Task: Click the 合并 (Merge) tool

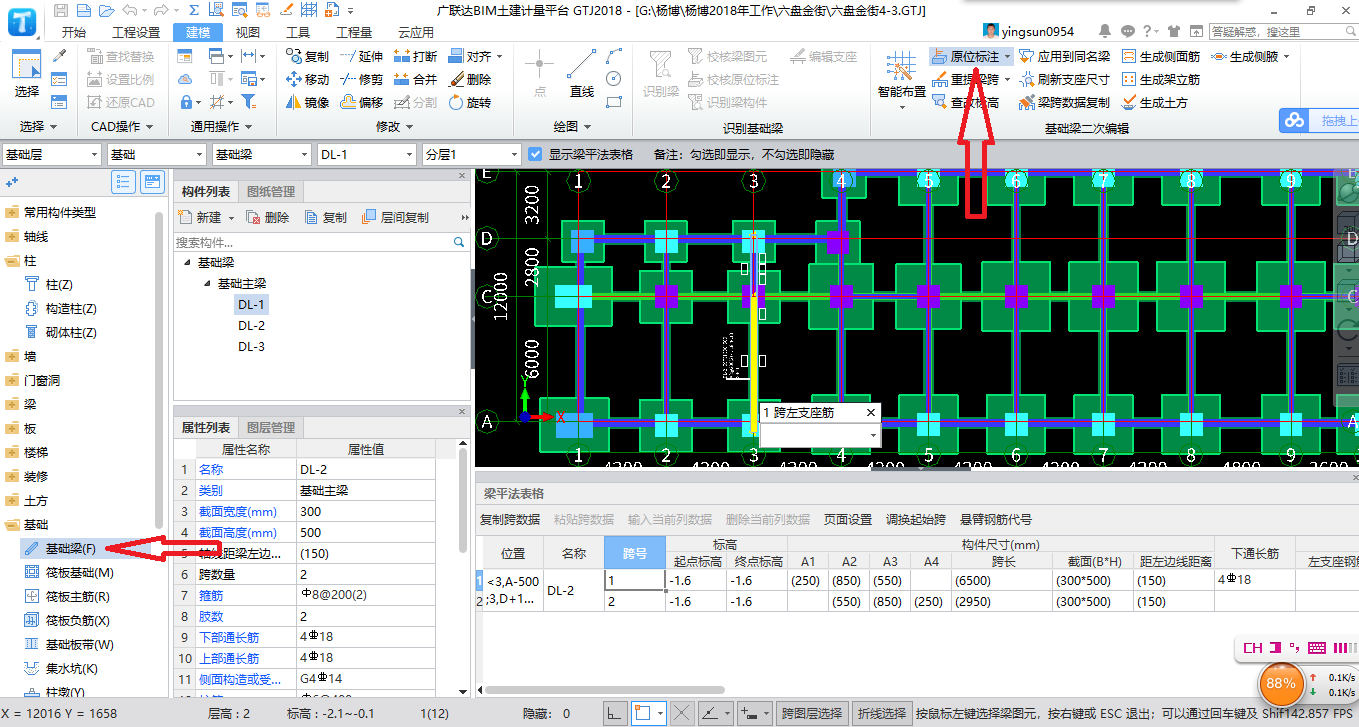Action: pyautogui.click(x=415, y=79)
